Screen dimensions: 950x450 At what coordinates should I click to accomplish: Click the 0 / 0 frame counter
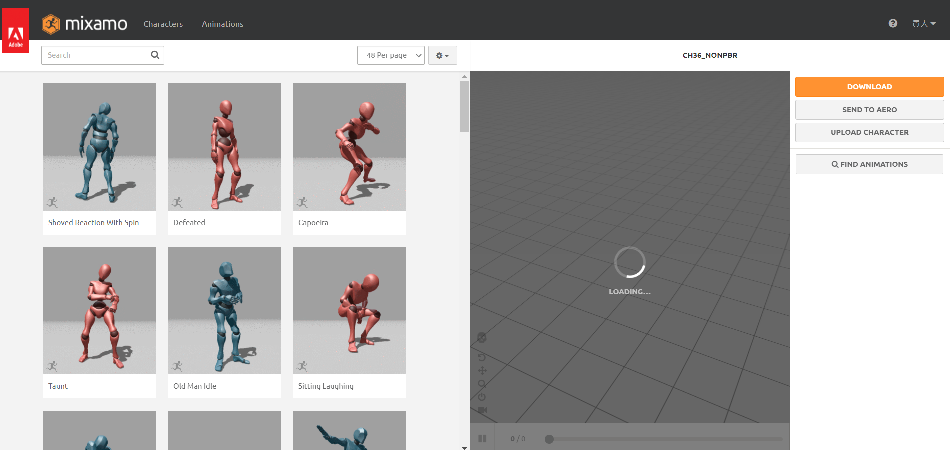click(518, 439)
